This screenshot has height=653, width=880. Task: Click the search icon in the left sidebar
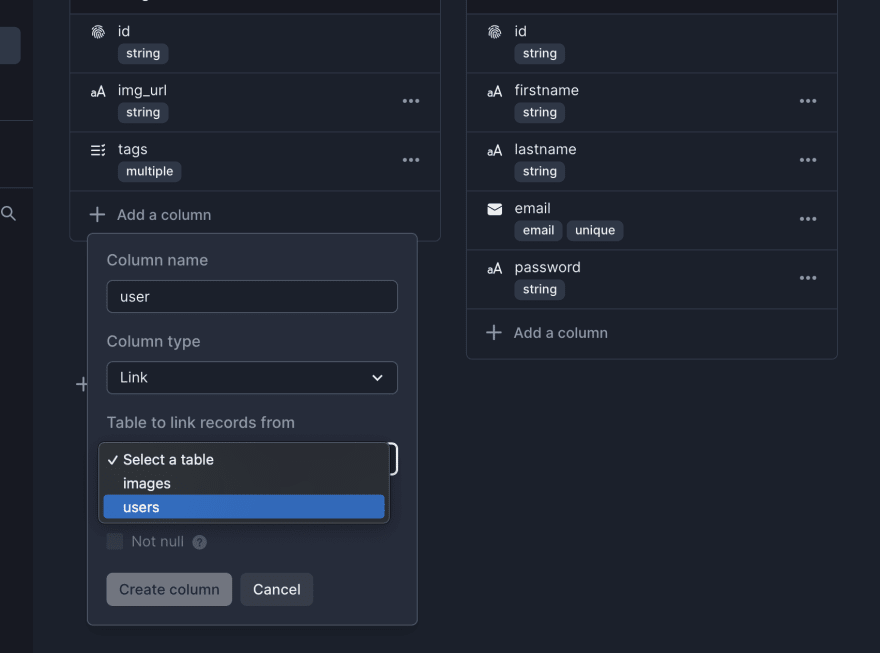coord(8,212)
